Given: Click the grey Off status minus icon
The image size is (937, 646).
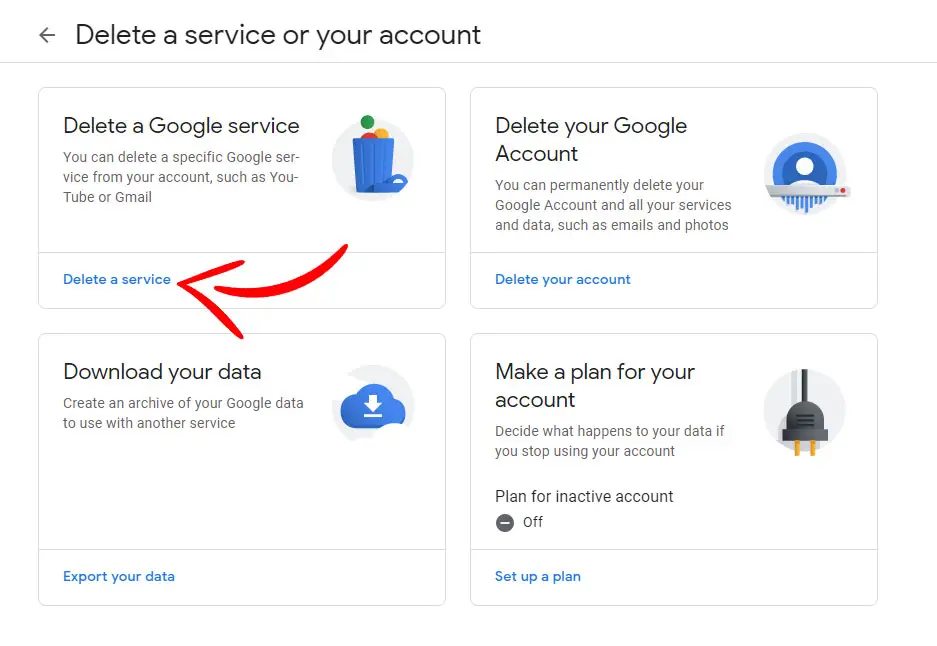Looking at the screenshot, I should point(505,522).
